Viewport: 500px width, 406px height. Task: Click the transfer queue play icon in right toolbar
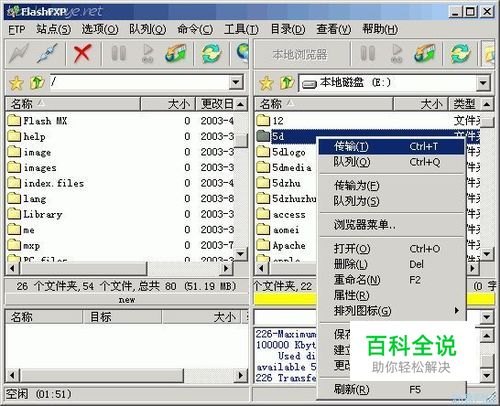pyautogui.click(x=397, y=53)
